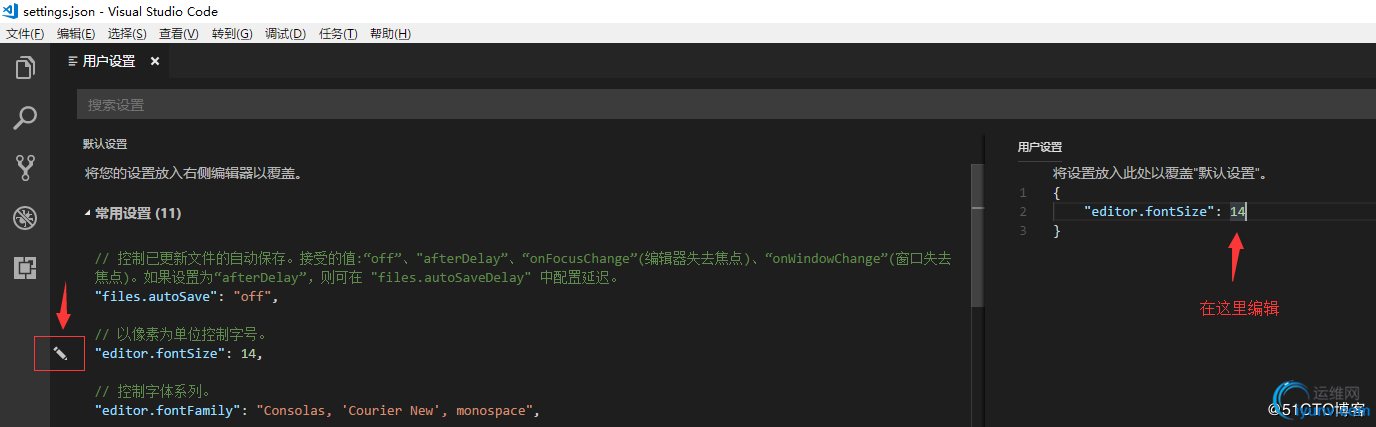Open the Source Control view
The width and height of the screenshot is (1376, 427).
click(x=25, y=168)
